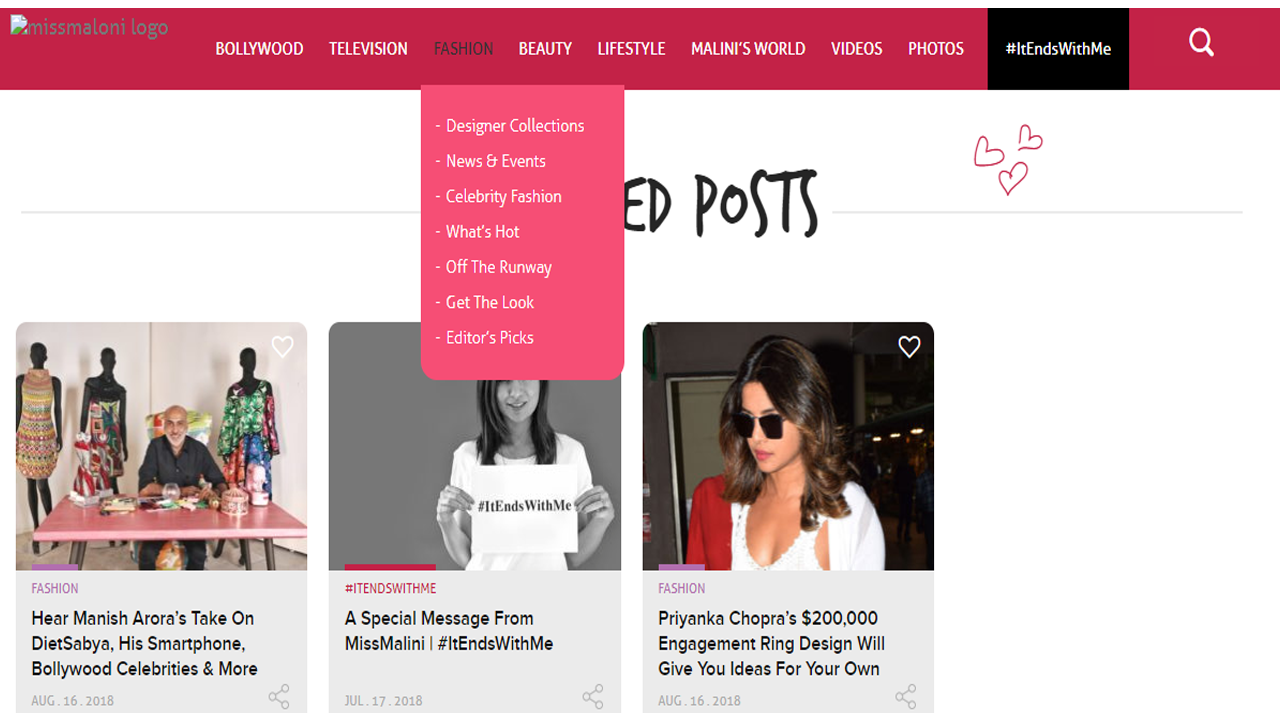Open headline 'A Special Message From MissMalini'
The image size is (1280, 720).
(449, 631)
